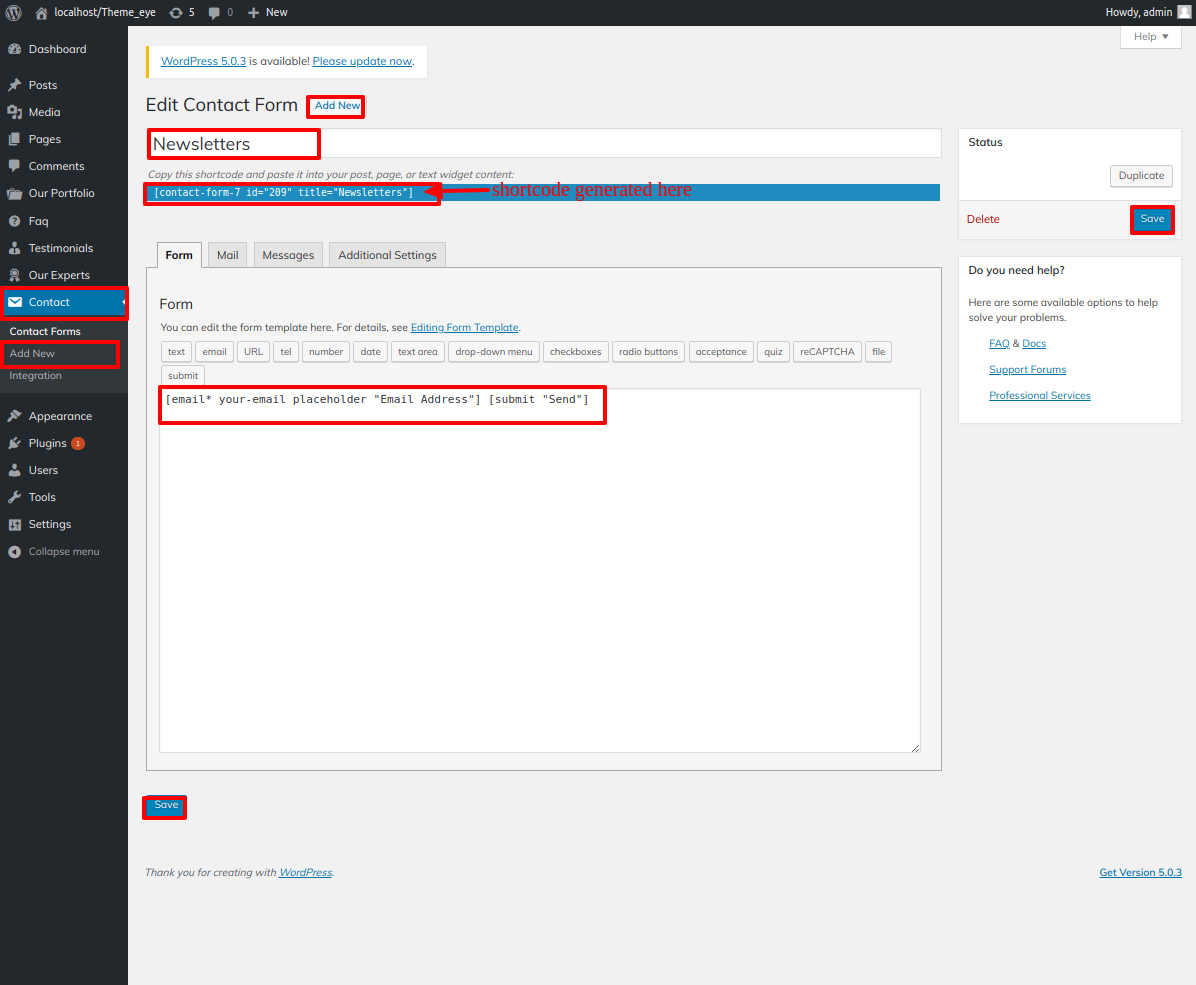This screenshot has height=985, width=1196.
Task: Click inside the form template textarea
Action: tap(540, 570)
